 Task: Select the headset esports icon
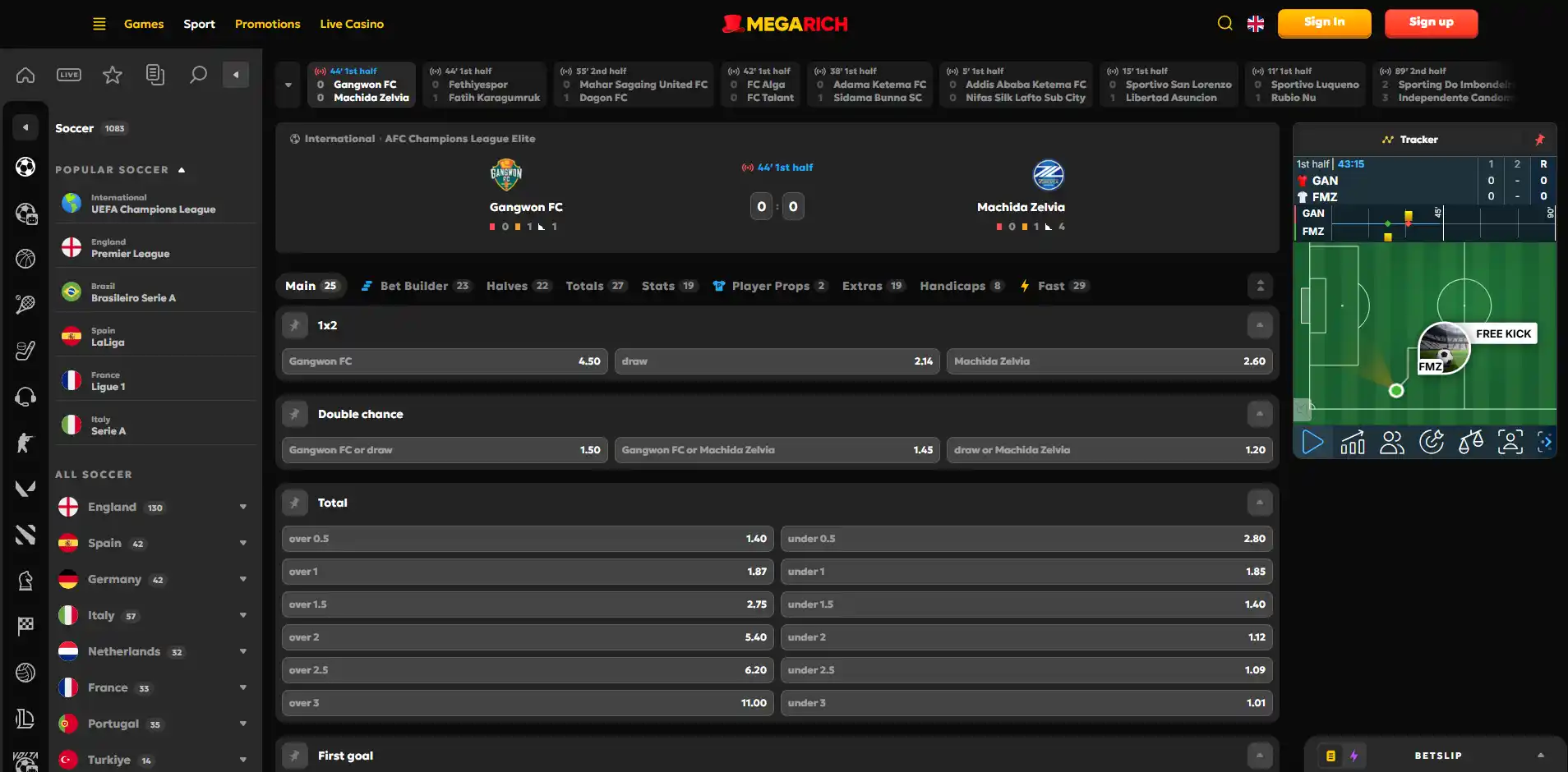[x=25, y=397]
